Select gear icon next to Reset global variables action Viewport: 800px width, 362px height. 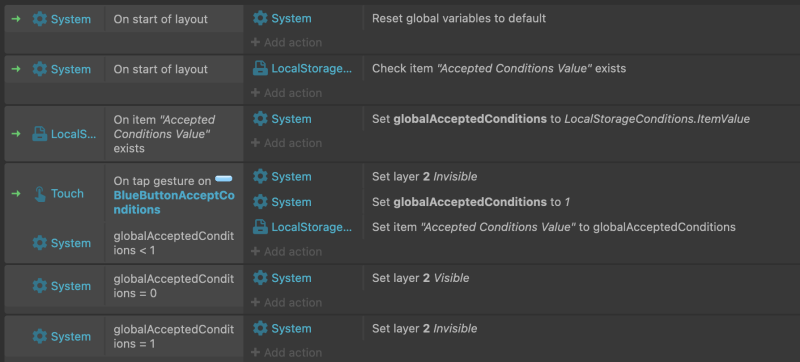pos(260,18)
